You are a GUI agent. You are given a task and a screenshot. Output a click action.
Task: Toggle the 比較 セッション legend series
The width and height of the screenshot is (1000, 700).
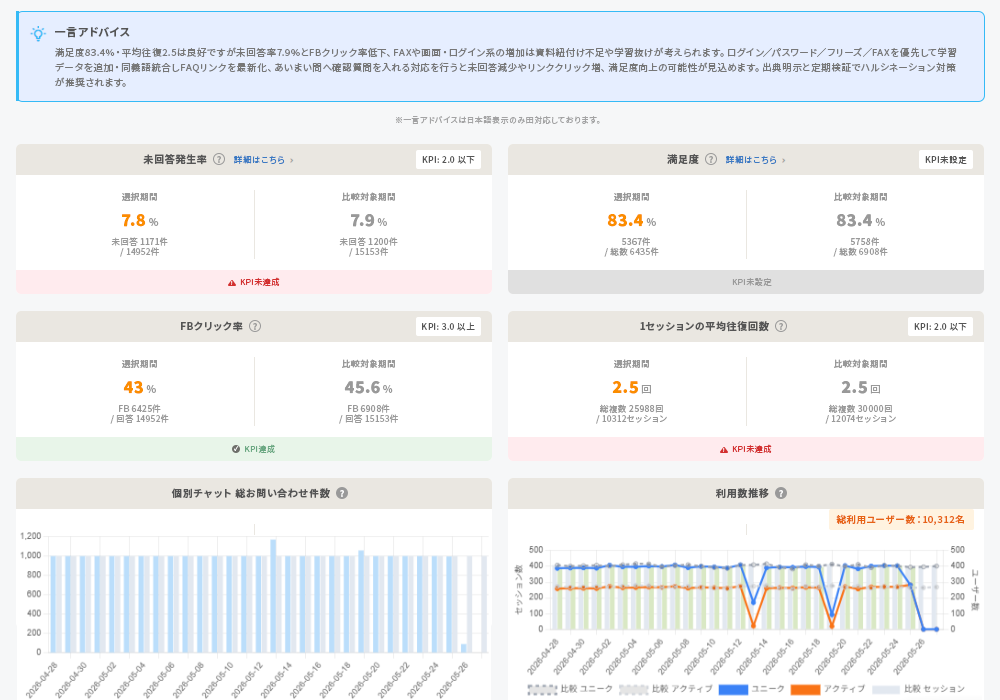(918, 689)
